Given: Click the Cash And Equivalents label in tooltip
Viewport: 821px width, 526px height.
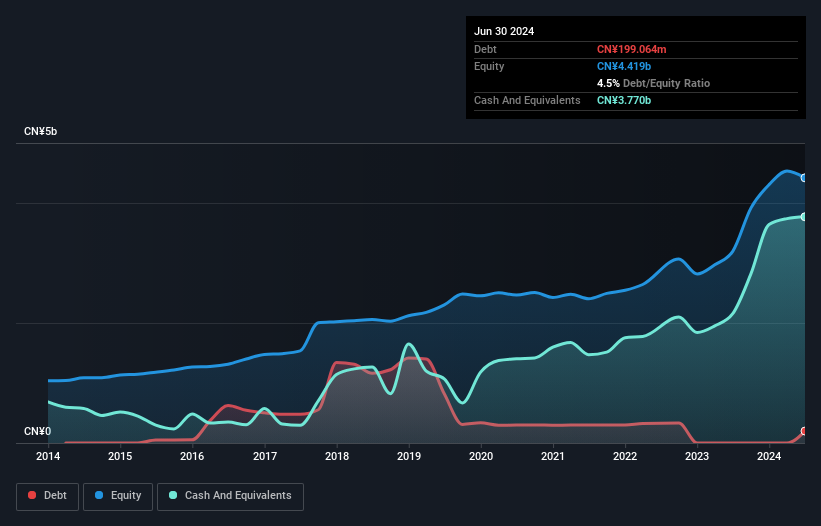Looking at the screenshot, I should pyautogui.click(x=527, y=100).
